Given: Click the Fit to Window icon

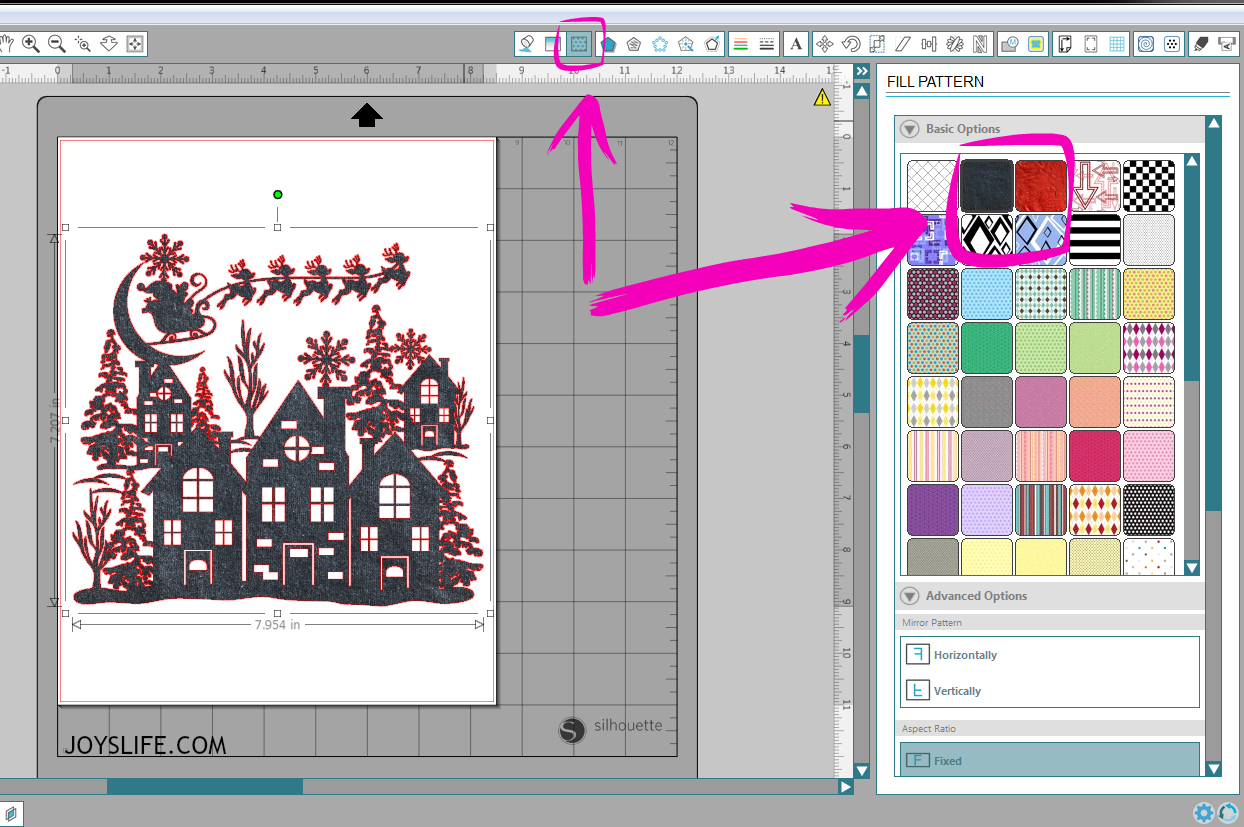Looking at the screenshot, I should (x=135, y=44).
